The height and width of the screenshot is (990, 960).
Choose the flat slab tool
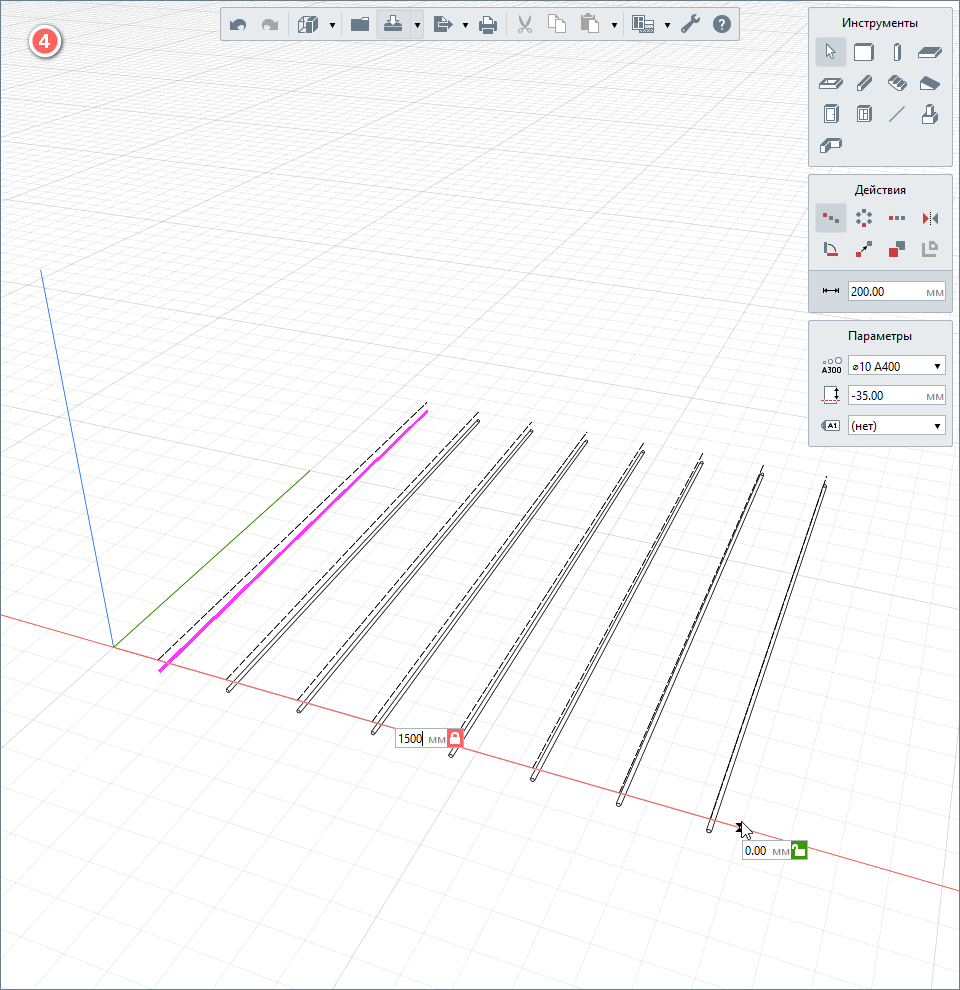930,52
